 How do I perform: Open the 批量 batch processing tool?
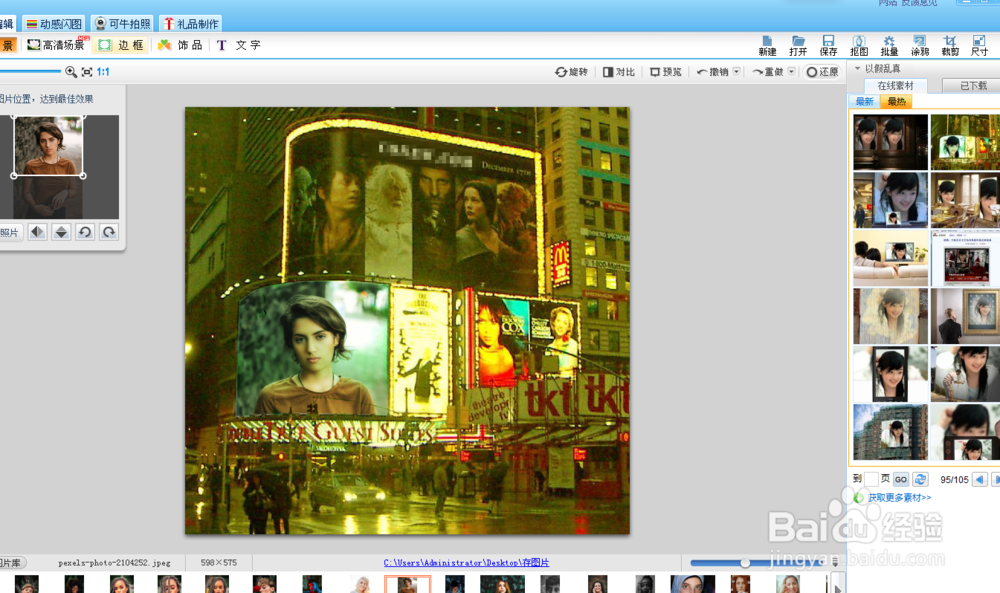click(x=889, y=45)
